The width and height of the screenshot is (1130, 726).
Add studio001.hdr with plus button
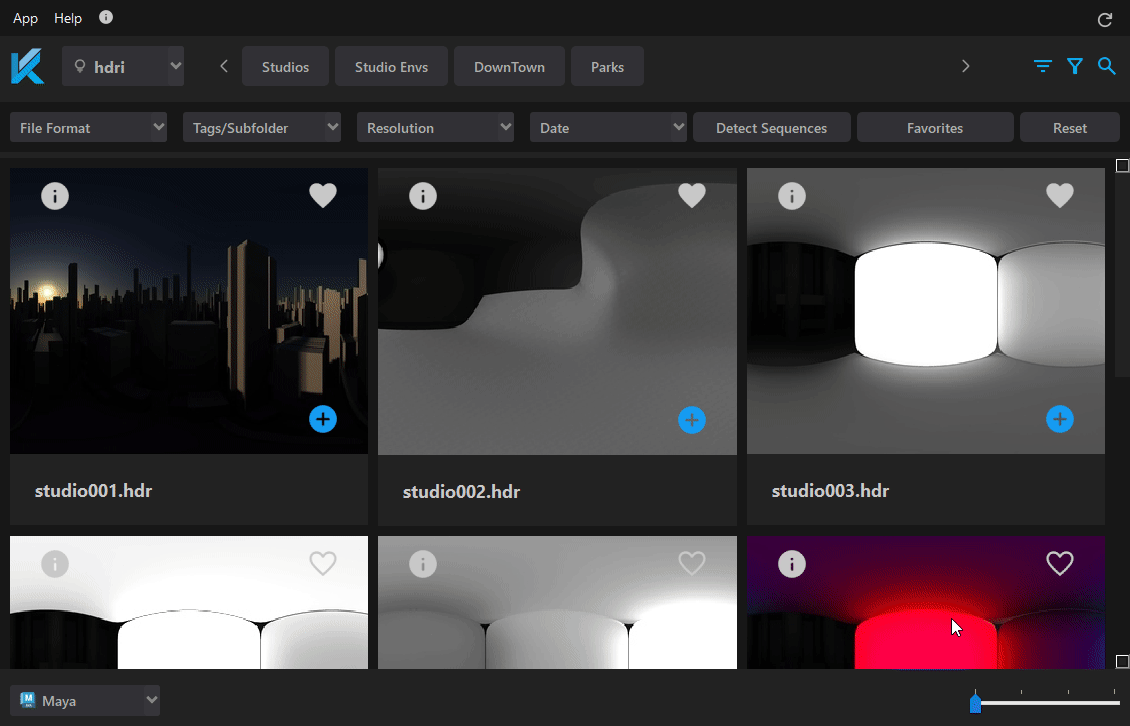(323, 419)
